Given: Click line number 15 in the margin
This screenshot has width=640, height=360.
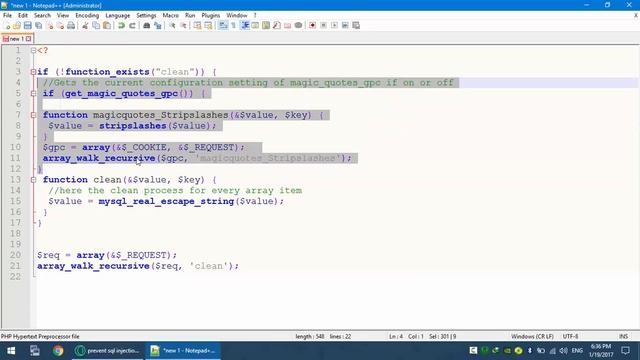Looking at the screenshot, I should 16,201.
